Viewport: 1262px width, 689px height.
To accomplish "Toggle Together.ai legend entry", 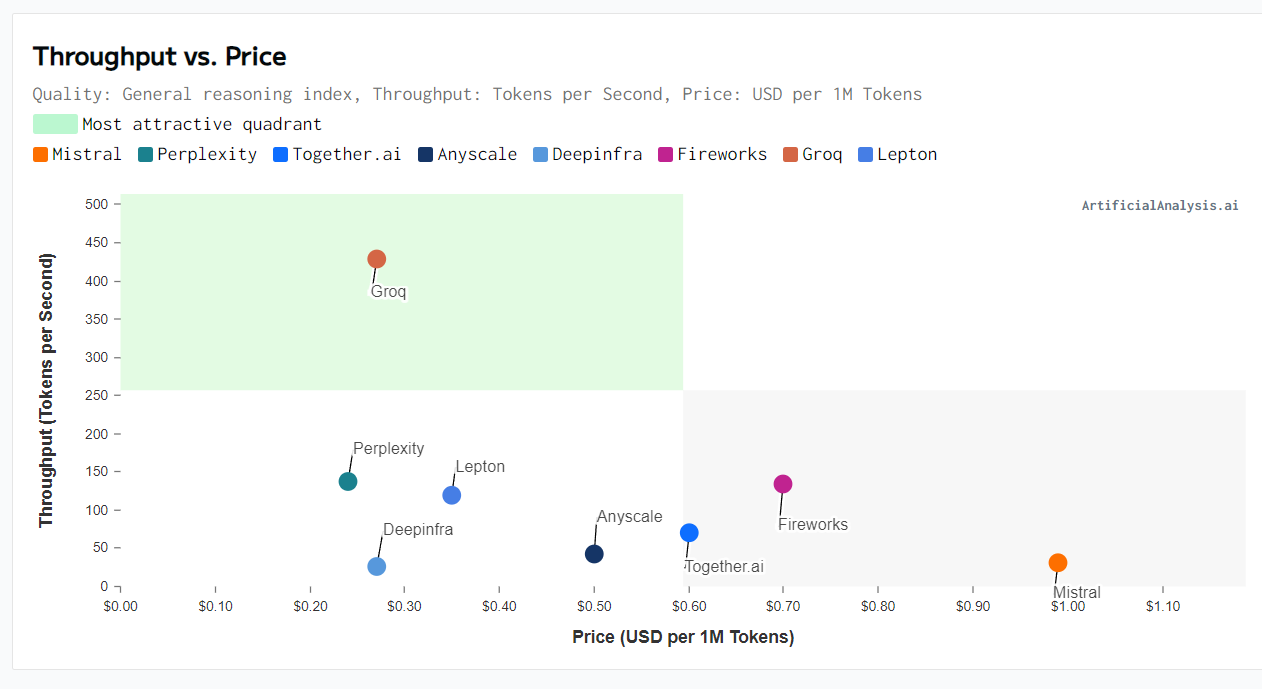I will [x=337, y=154].
